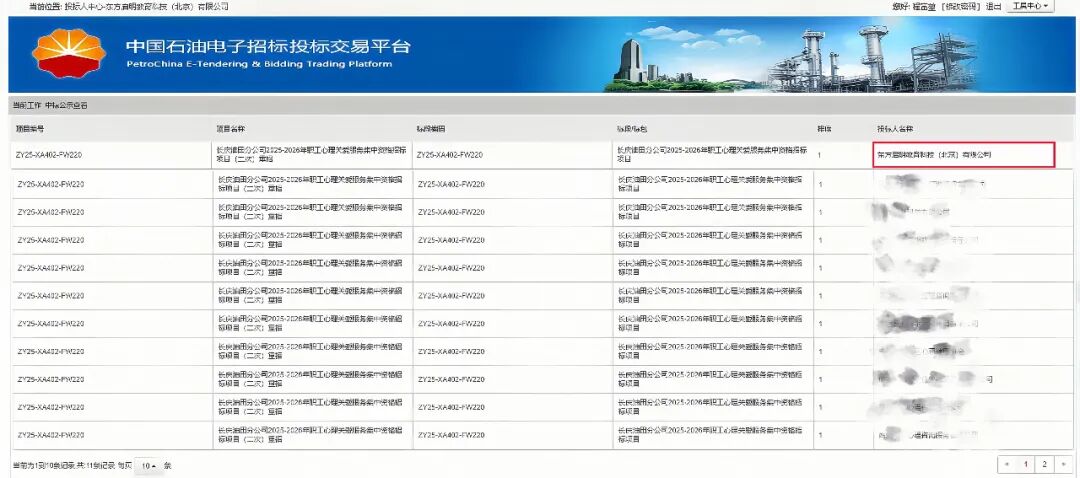
Task: Click the previous page « button
Action: [x=1007, y=465]
